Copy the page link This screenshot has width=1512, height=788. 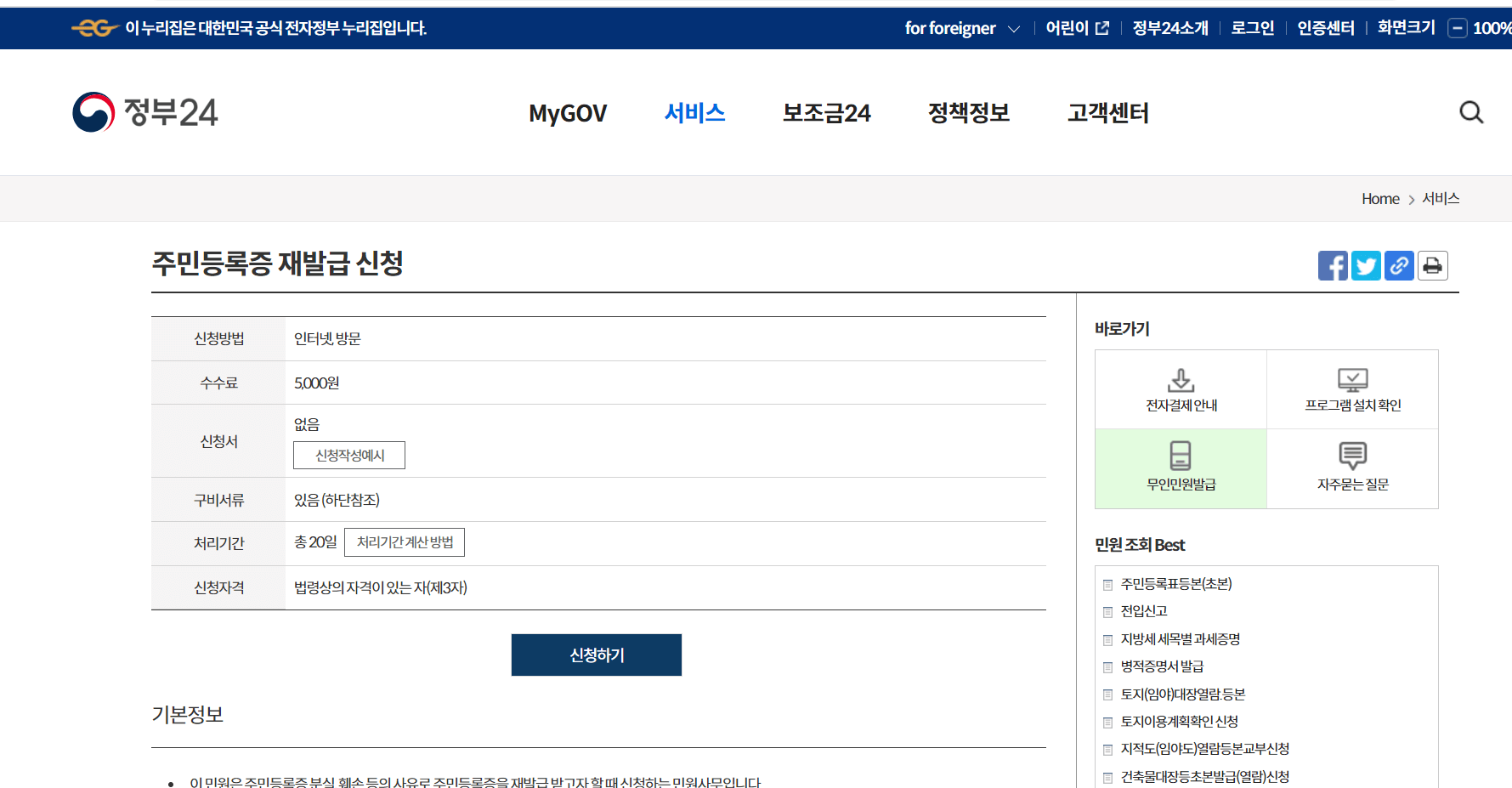click(1399, 265)
